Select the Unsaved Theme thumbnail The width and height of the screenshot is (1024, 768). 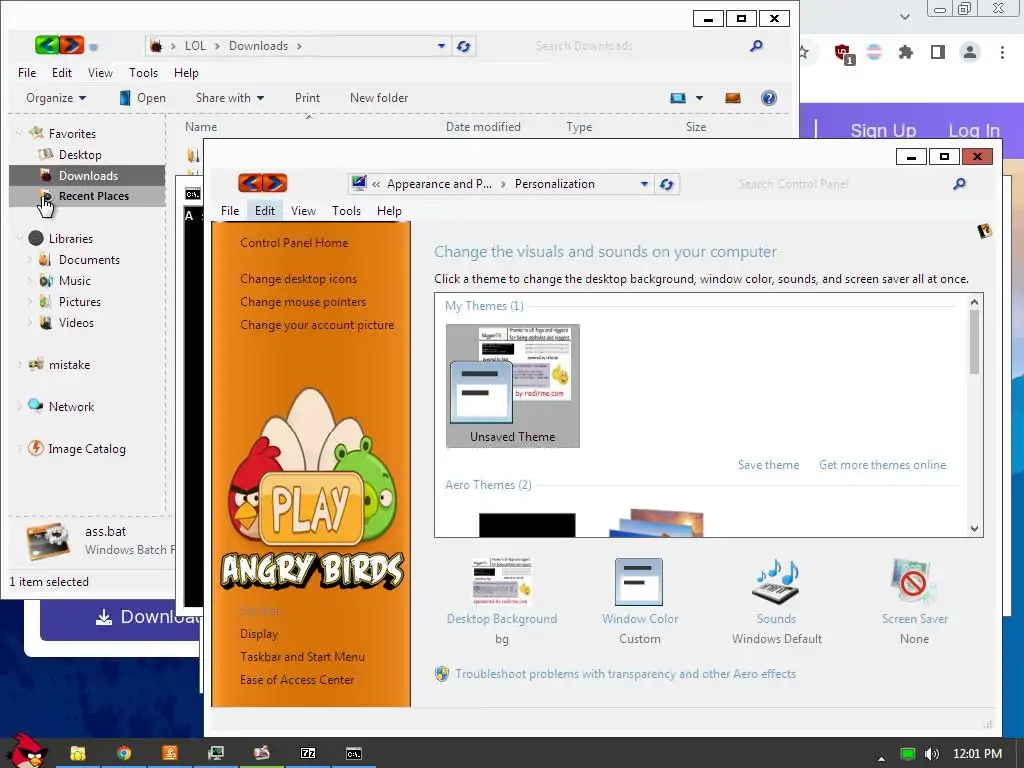[x=513, y=385]
